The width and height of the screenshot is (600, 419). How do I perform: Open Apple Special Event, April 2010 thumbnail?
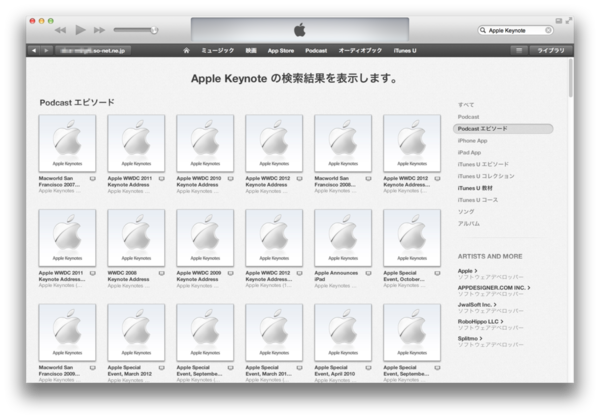pyautogui.click(x=343, y=333)
